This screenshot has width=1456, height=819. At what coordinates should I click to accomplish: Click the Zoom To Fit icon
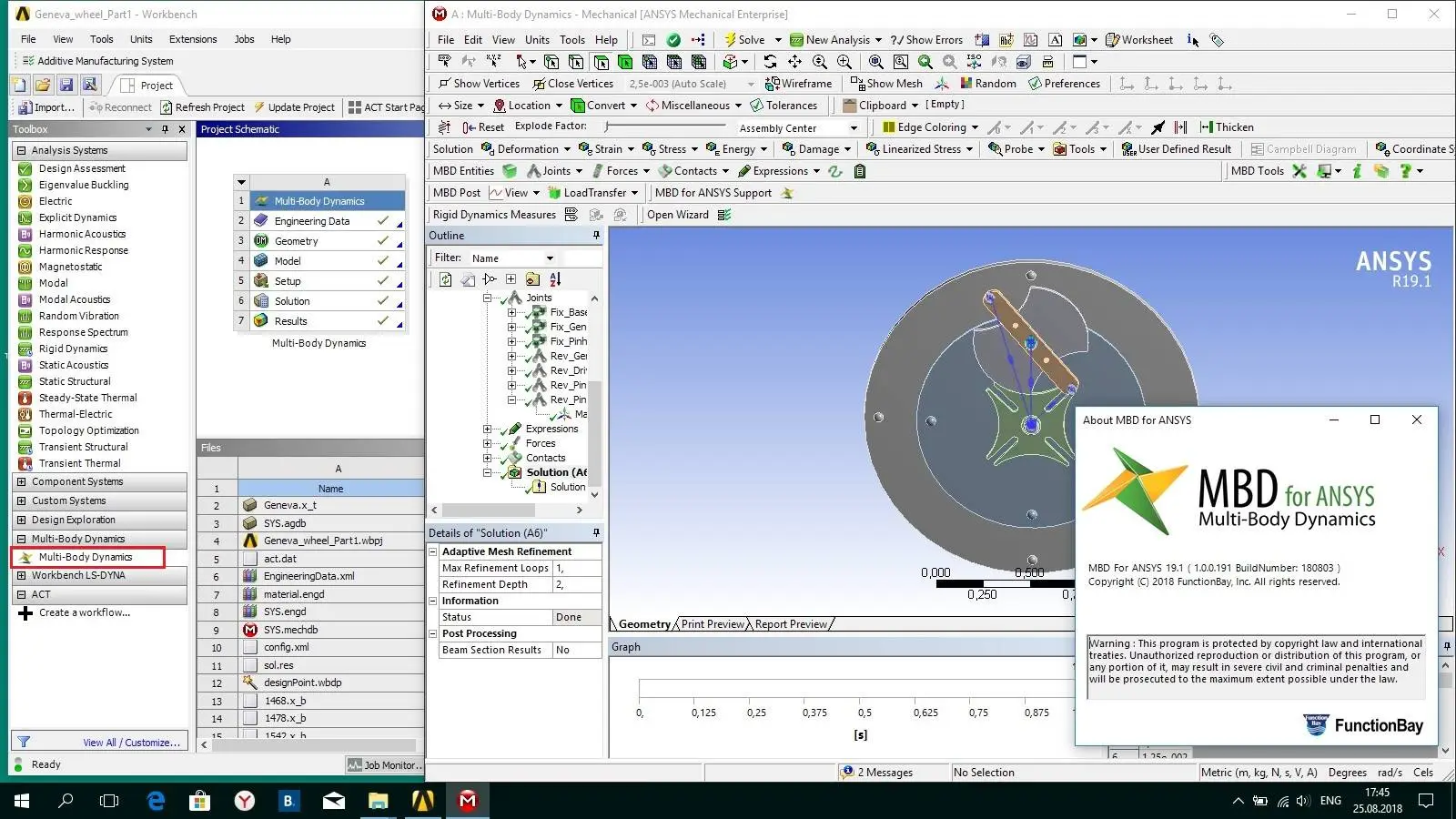pos(875,62)
